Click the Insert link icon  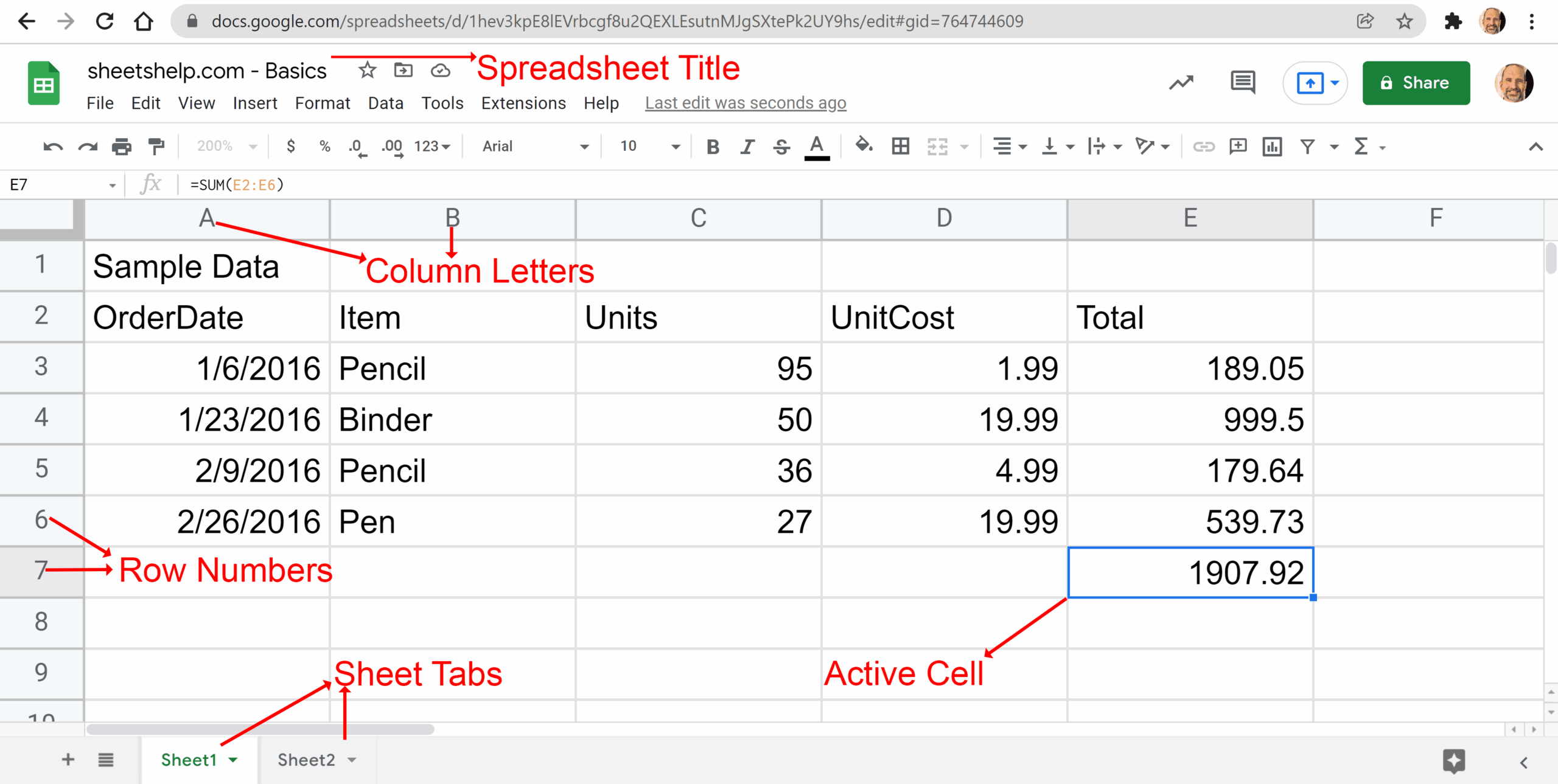point(1203,147)
